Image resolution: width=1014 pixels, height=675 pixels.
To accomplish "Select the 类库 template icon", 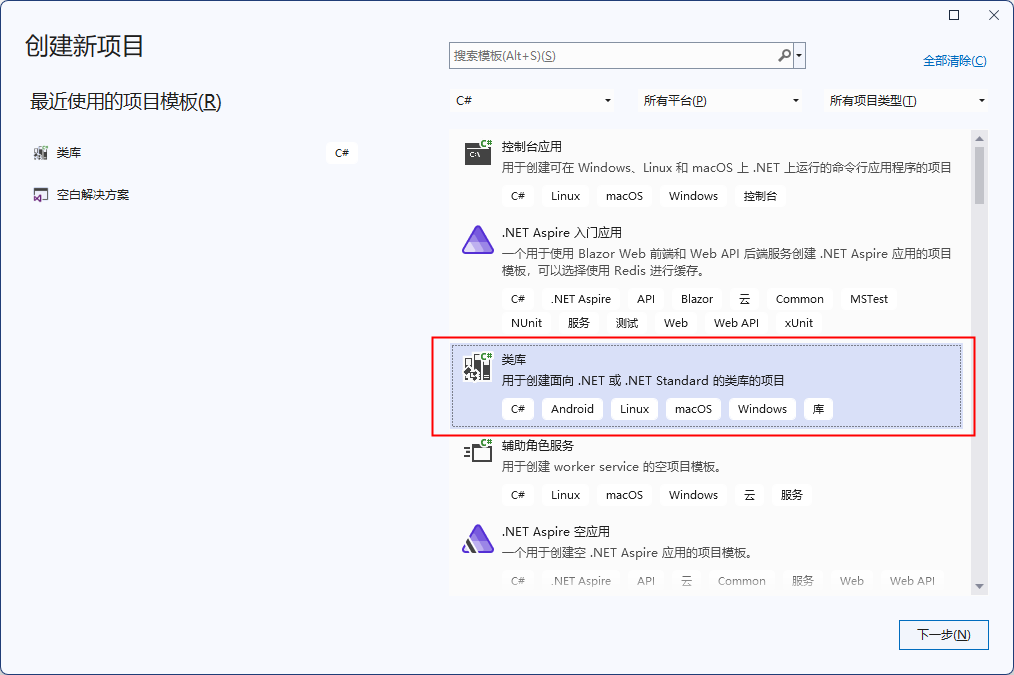I will click(477, 367).
